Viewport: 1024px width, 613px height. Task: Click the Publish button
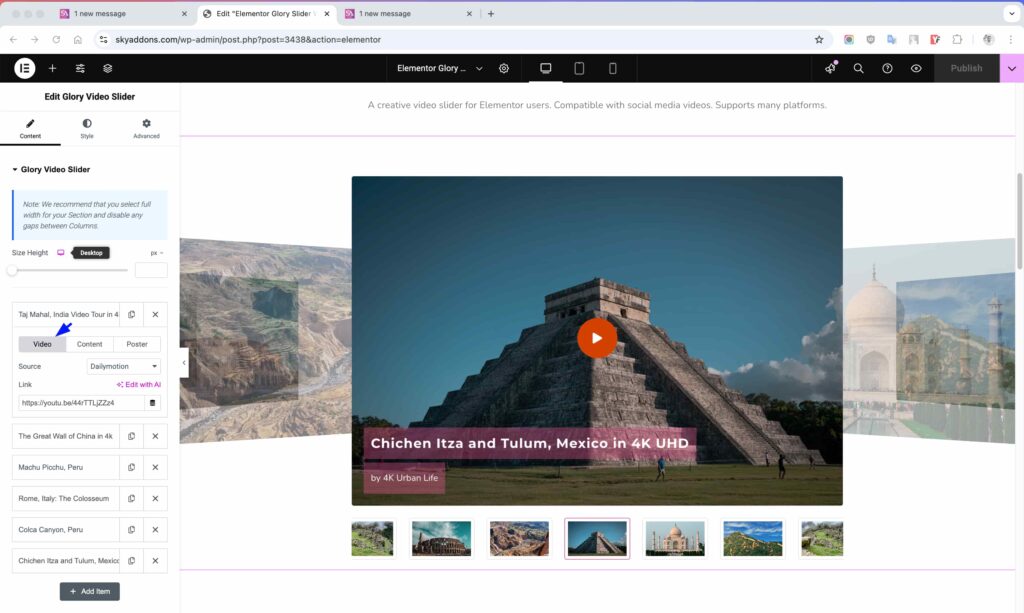pos(967,68)
